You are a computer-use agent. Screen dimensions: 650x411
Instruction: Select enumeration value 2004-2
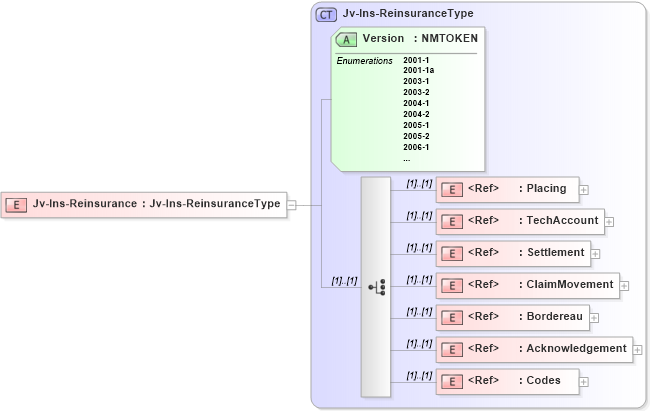pos(416,114)
